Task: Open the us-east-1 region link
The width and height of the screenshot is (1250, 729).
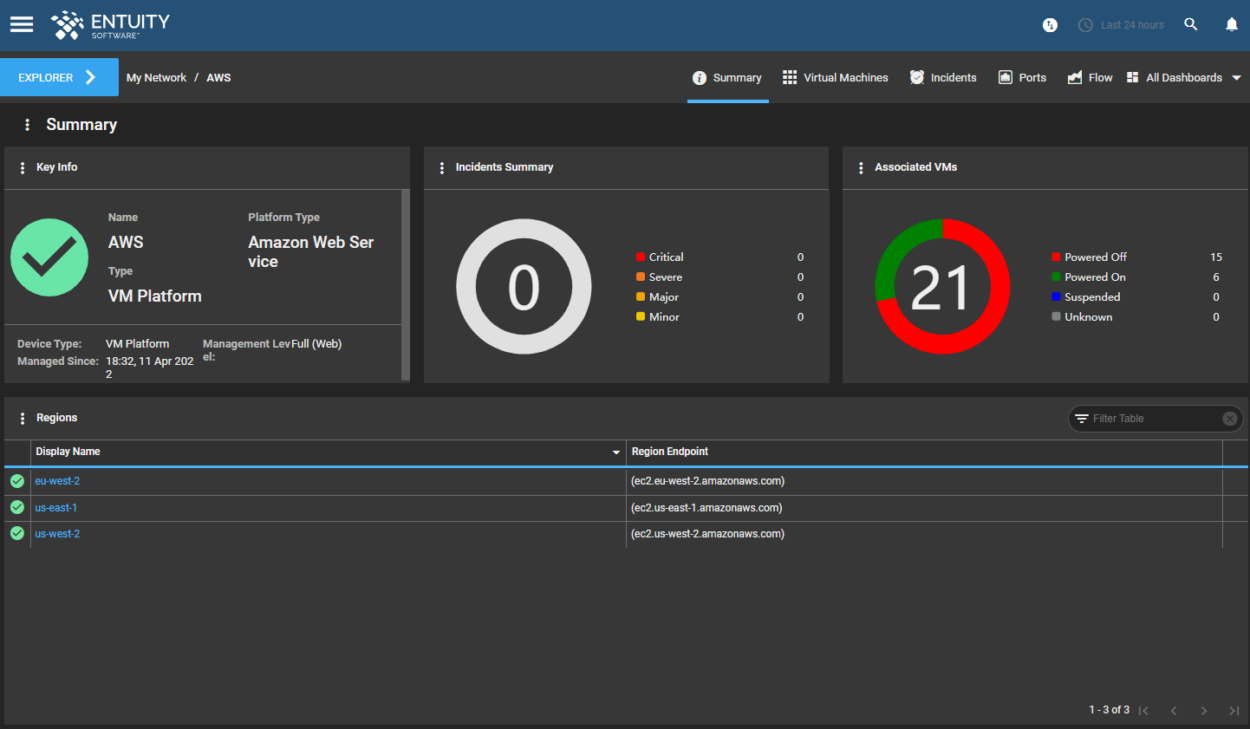Action: [x=56, y=508]
